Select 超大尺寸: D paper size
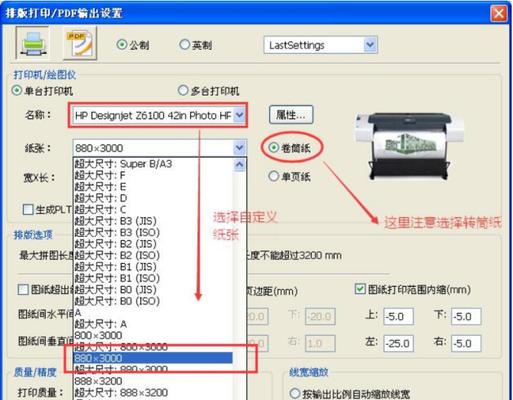This screenshot has height=400, width=513. point(153,198)
